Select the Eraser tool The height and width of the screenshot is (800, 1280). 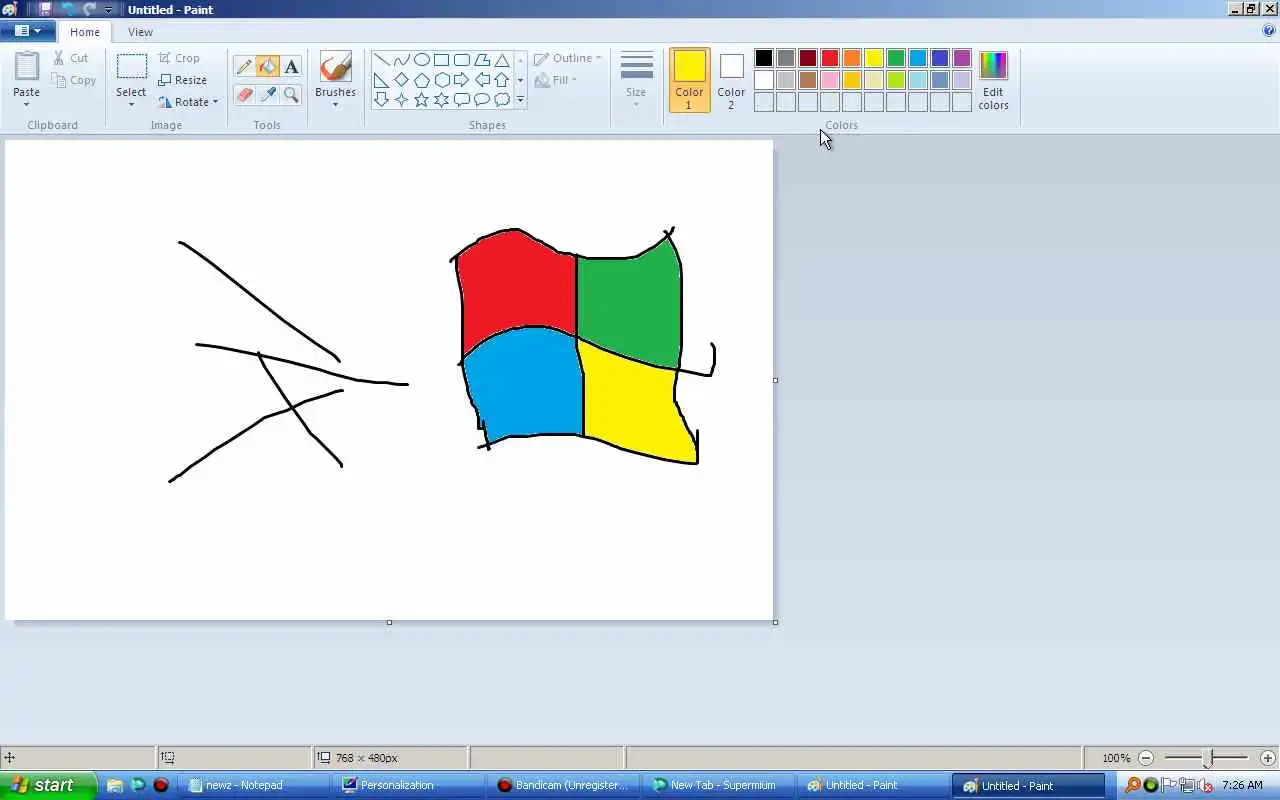coord(244,95)
